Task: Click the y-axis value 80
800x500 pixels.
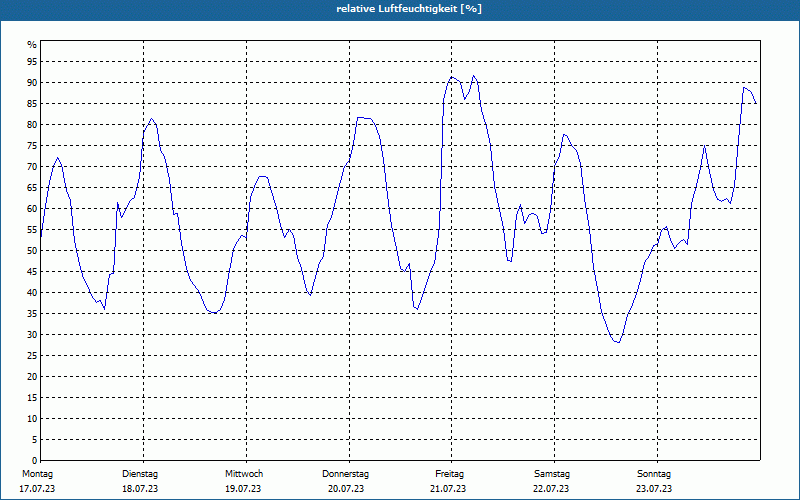Action: [x=32, y=124]
